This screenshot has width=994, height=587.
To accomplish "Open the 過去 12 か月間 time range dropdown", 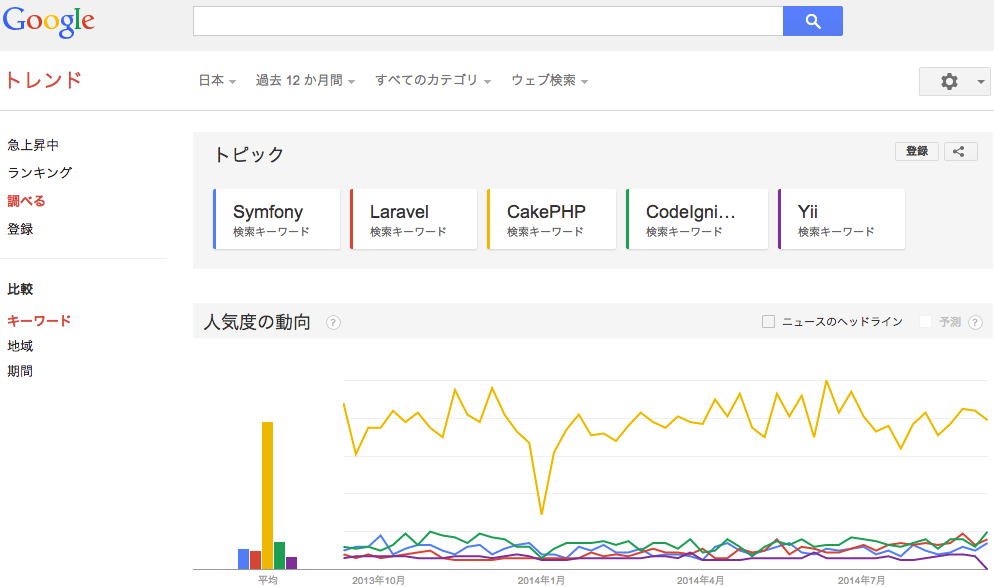I will click(305, 81).
